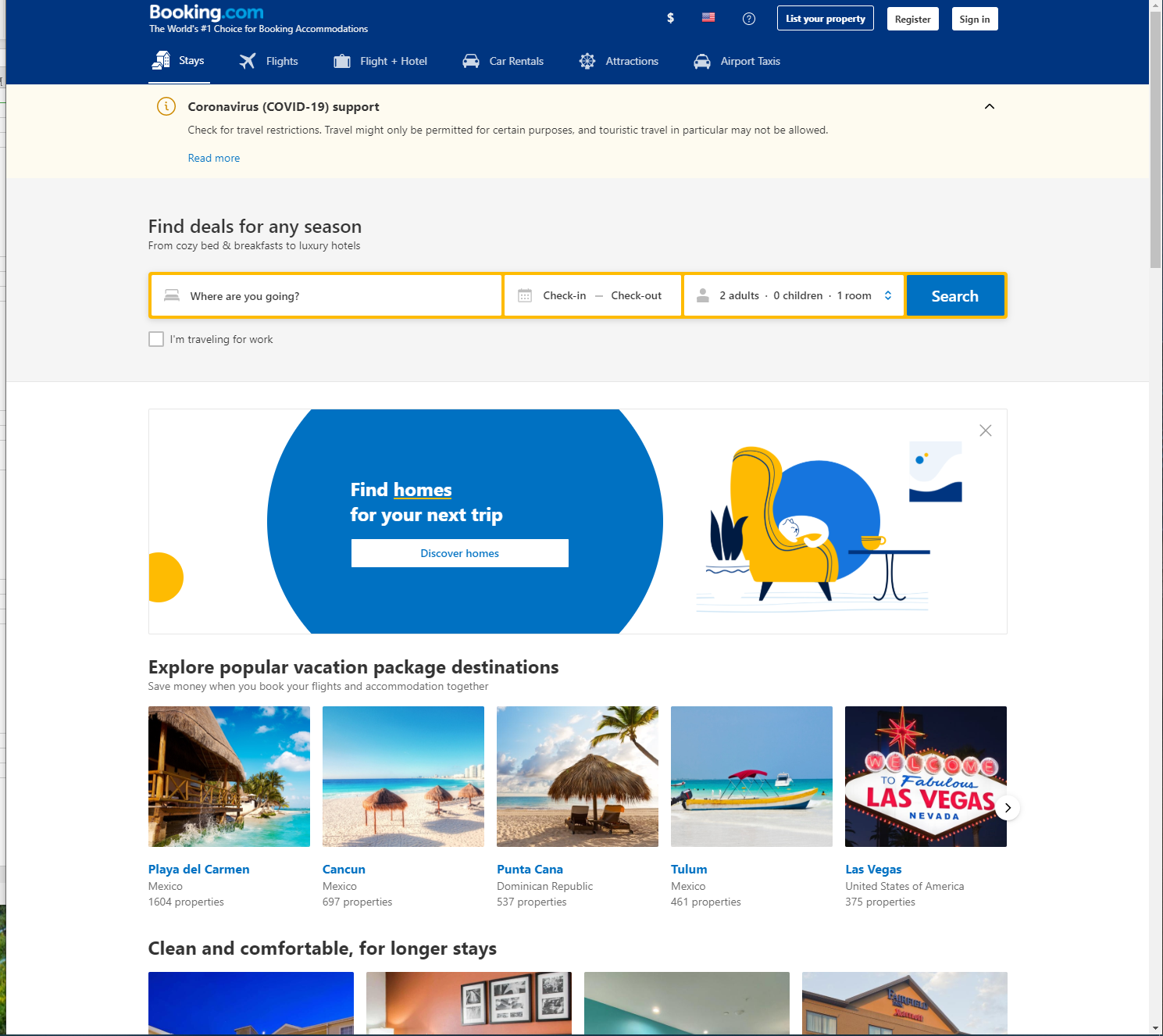This screenshot has width=1163, height=1036.
Task: Click the Check-out date text
Action: click(x=637, y=295)
